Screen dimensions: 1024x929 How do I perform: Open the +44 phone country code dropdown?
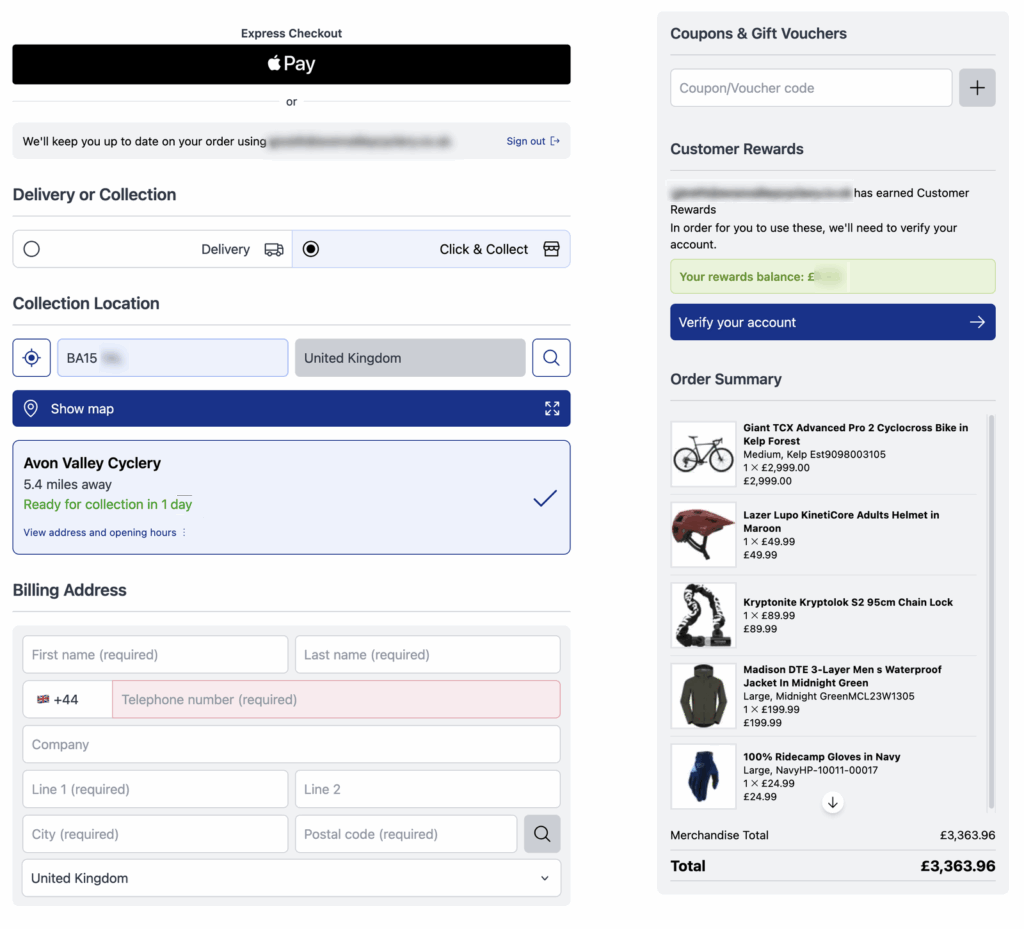coord(66,699)
